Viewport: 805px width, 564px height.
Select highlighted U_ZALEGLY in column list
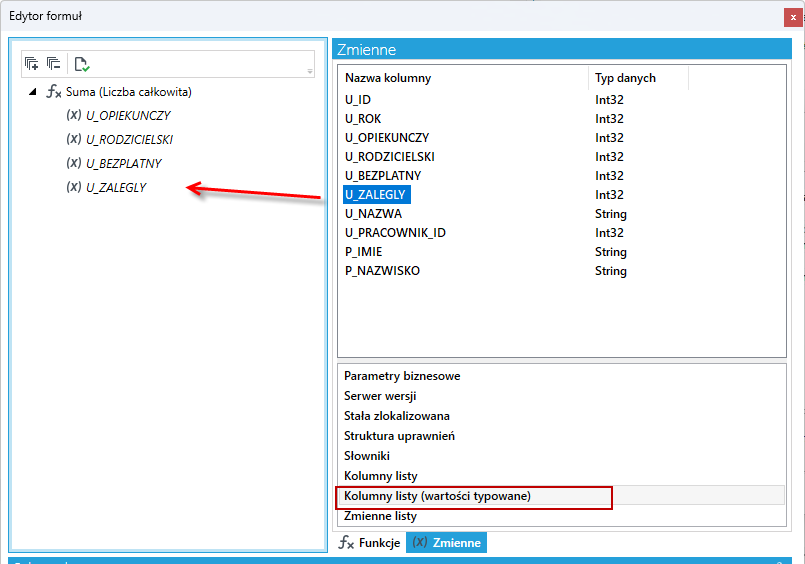377,195
